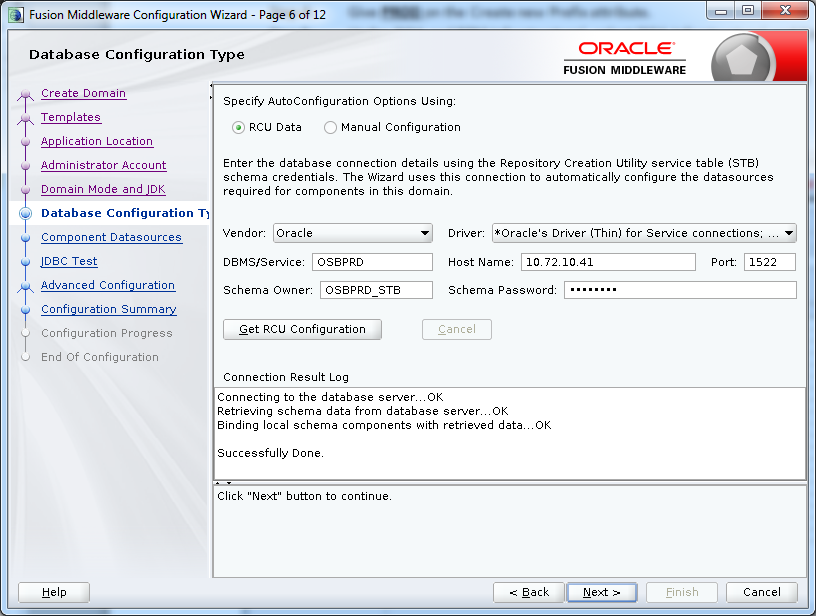The height and width of the screenshot is (616, 816).
Task: Open the Vendor dropdown showing Oracle
Action: click(x=353, y=233)
